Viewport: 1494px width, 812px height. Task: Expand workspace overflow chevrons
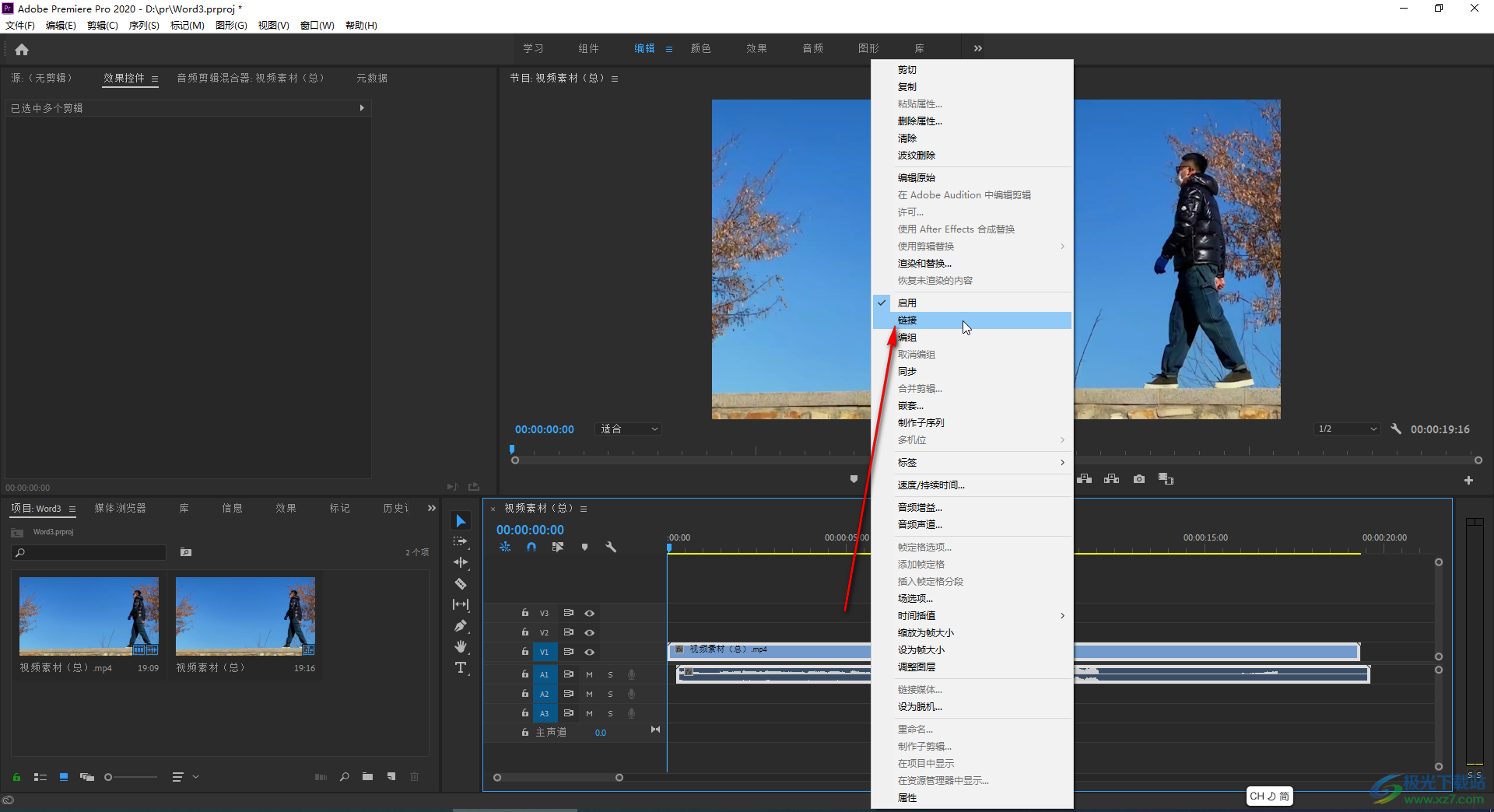[978, 48]
